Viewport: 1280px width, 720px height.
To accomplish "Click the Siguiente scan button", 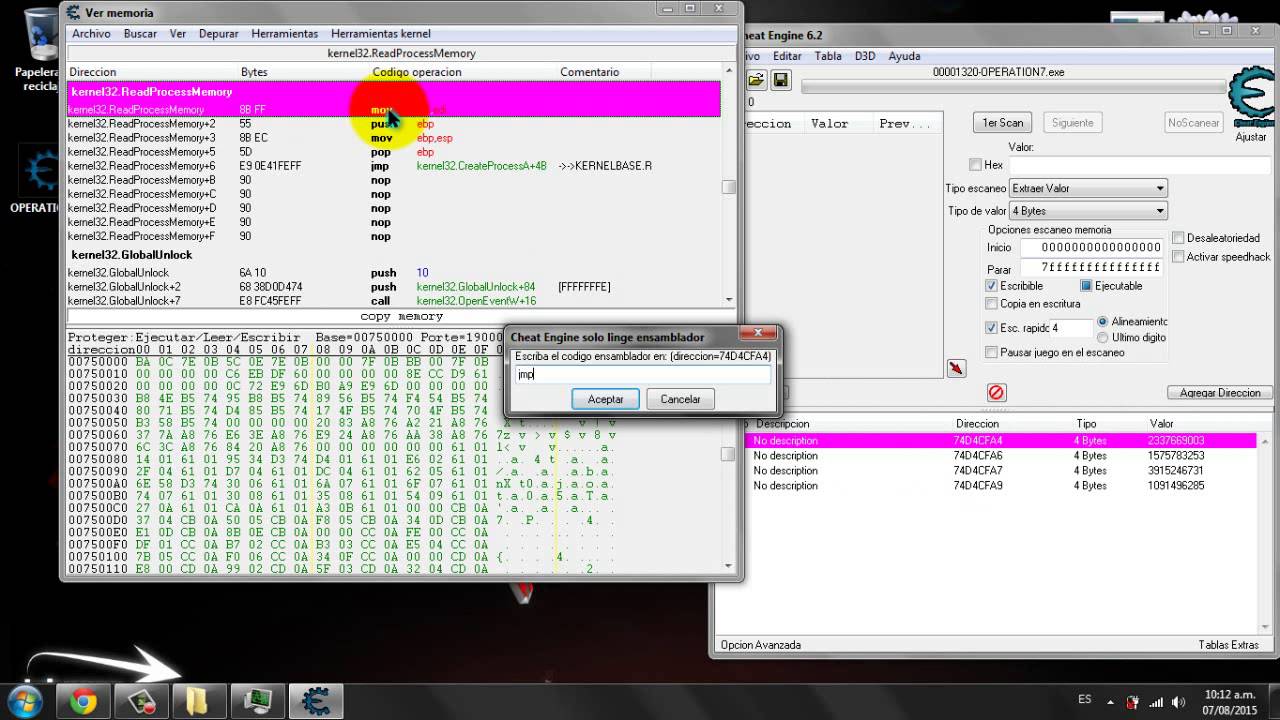I will coord(1073,123).
